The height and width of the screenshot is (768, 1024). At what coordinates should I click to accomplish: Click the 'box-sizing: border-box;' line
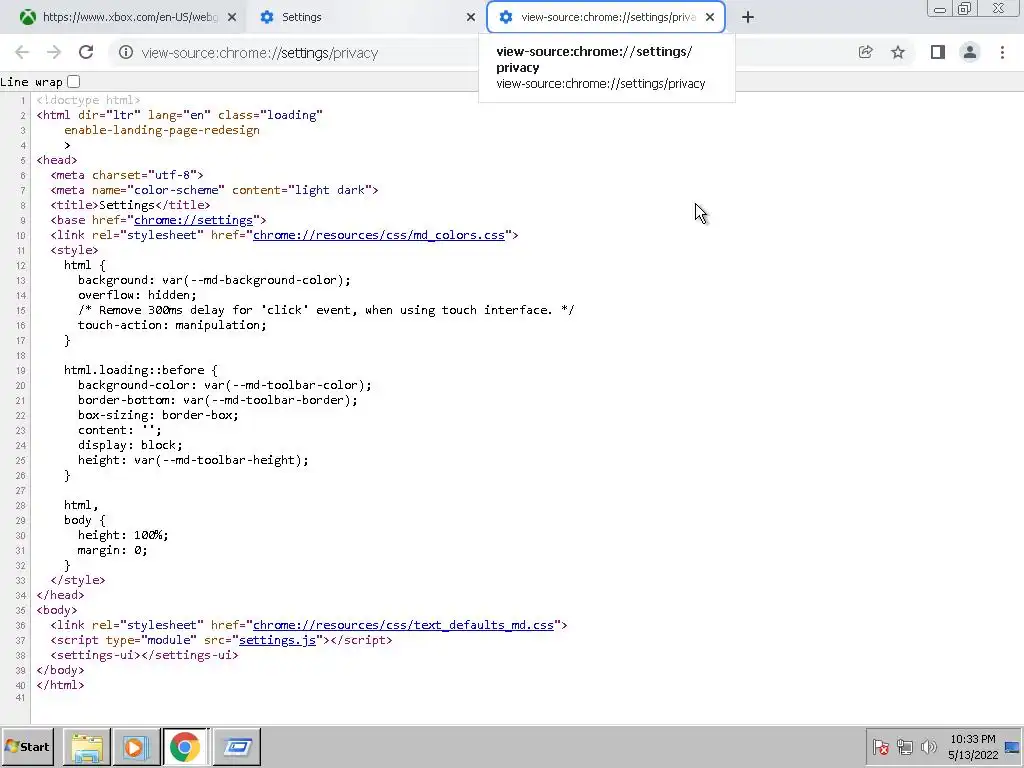[x=158, y=415]
